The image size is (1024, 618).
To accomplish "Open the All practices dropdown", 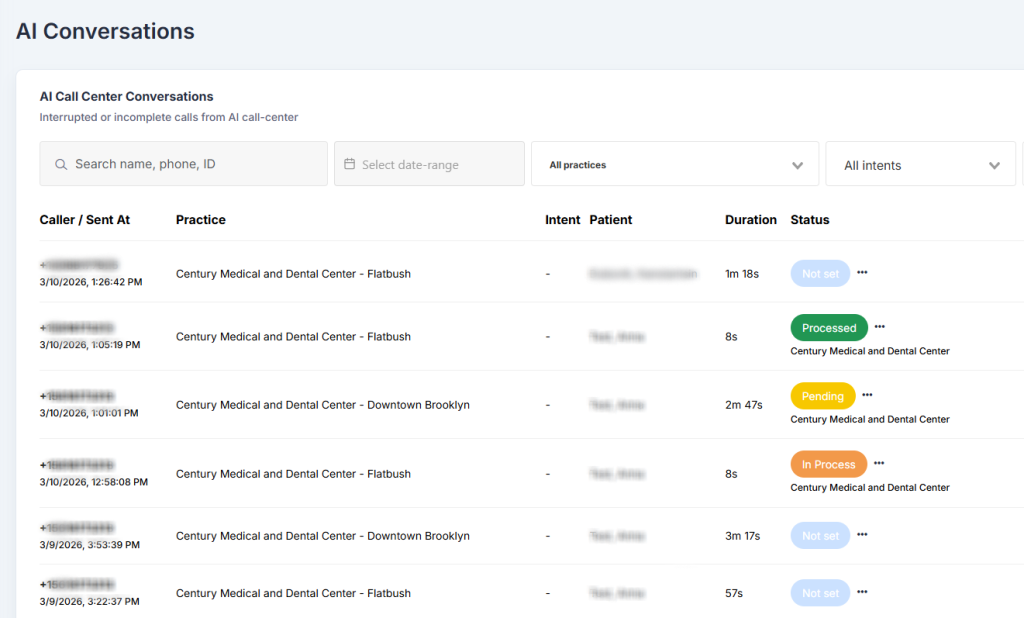I will point(675,164).
